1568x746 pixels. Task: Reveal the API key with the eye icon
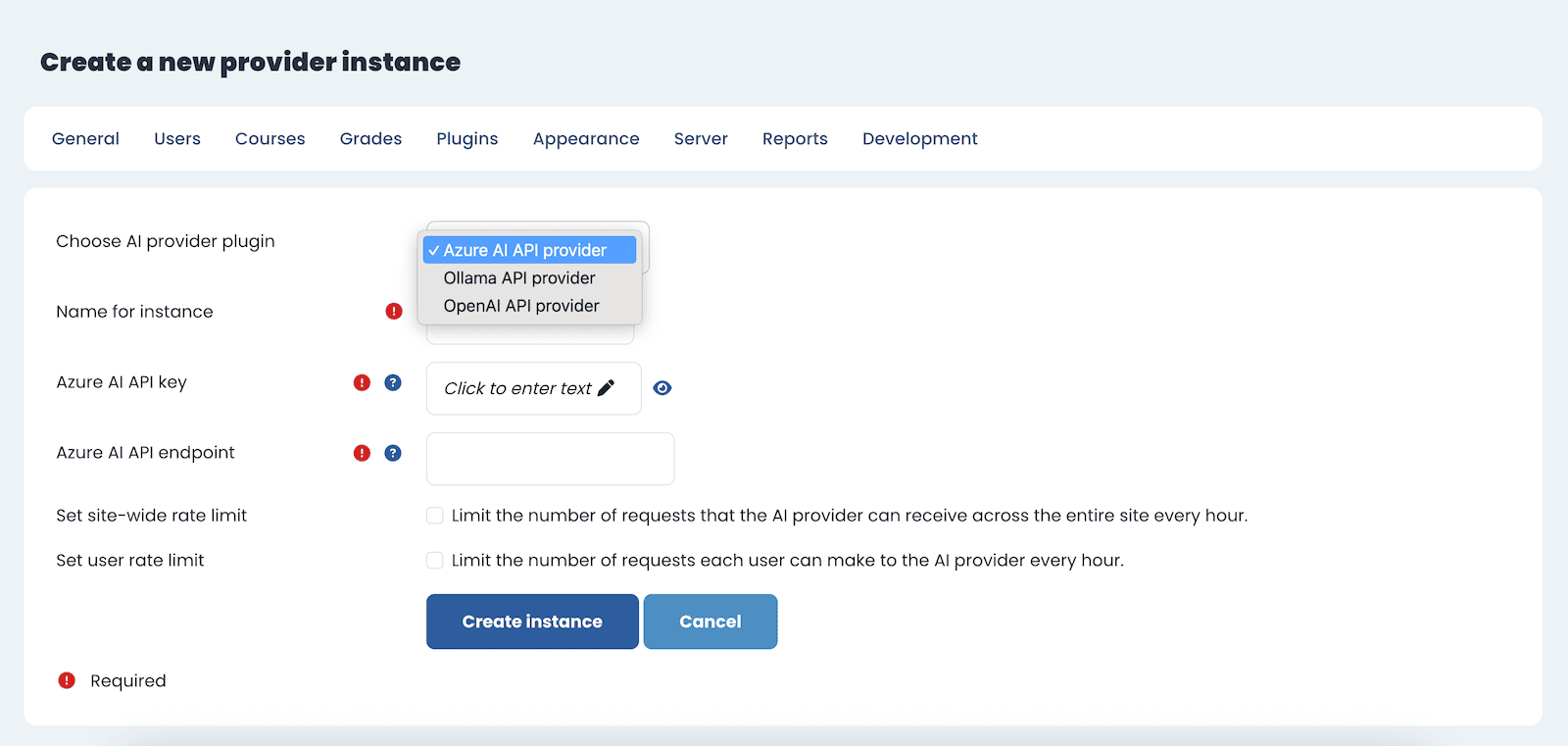pyautogui.click(x=662, y=388)
